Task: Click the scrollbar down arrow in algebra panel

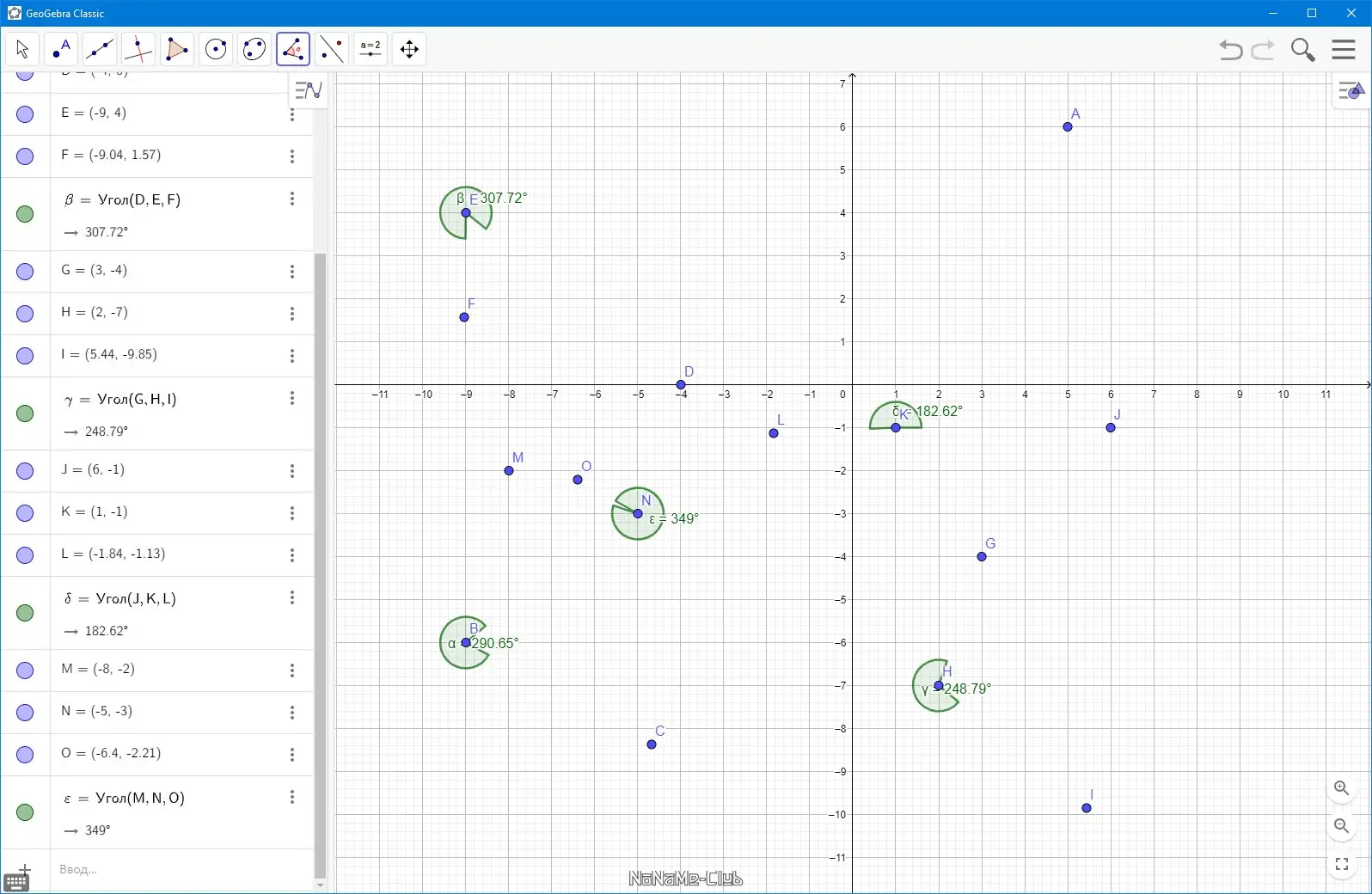Action: 320,886
